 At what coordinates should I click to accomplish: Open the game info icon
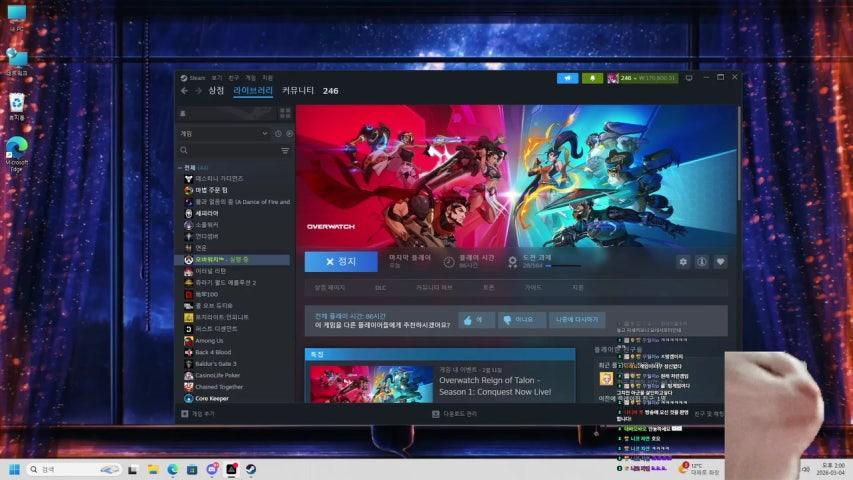(x=702, y=262)
